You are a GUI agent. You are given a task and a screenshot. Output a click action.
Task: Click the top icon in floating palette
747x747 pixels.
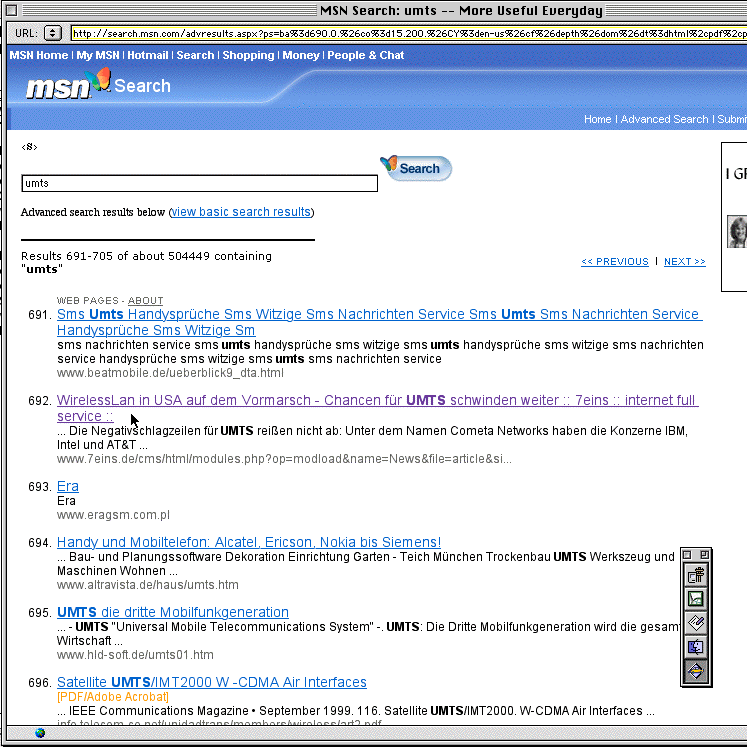pos(696,575)
